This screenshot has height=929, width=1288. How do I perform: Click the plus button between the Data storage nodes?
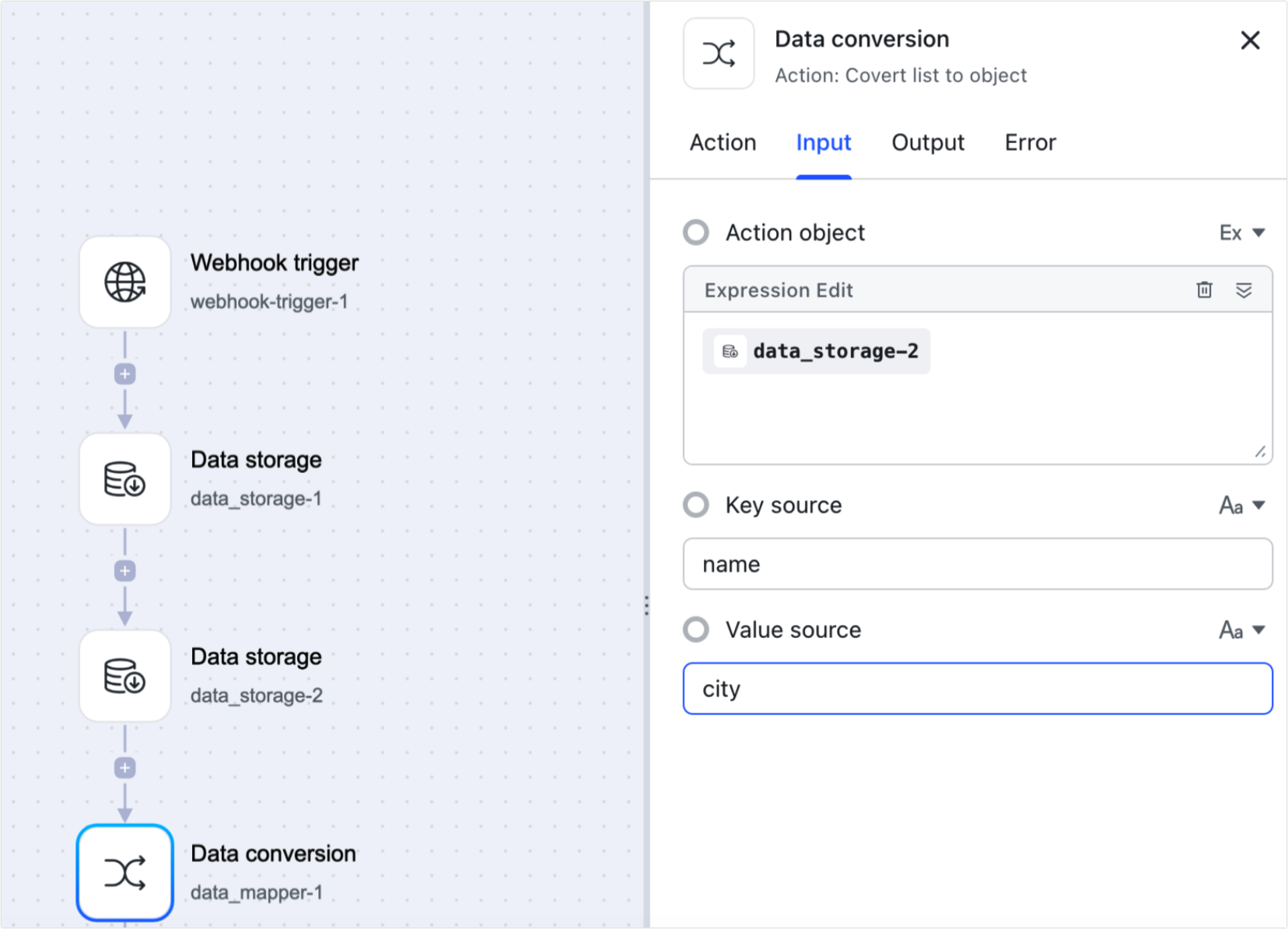(x=124, y=570)
